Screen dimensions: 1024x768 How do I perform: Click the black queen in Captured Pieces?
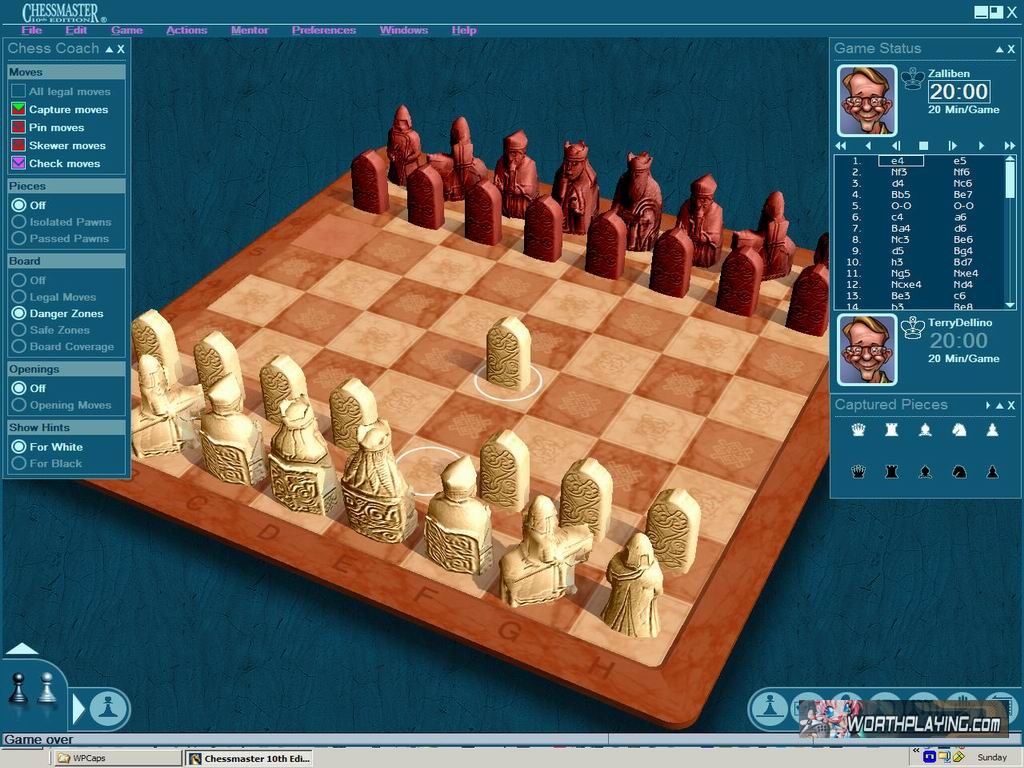tap(857, 471)
